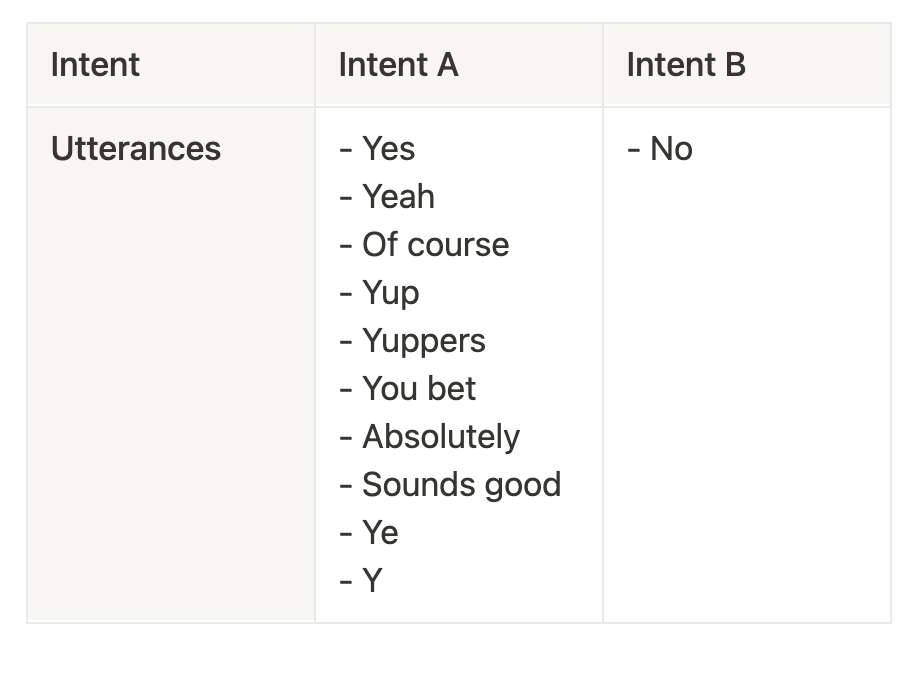Viewport: 914px width, 676px height.
Task: Click the line separating header row from Utterances row
Action: (x=458, y=106)
